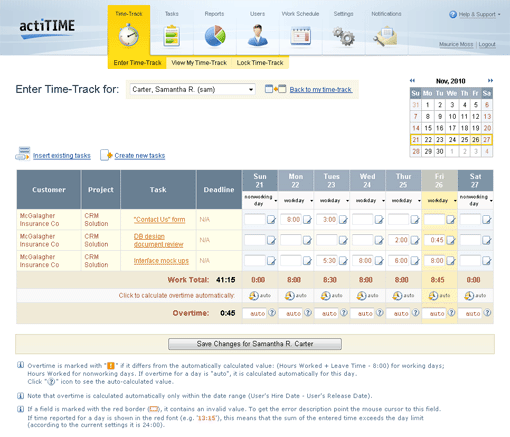
Task: Follow the Back to my time-track link
Action: tap(321, 90)
